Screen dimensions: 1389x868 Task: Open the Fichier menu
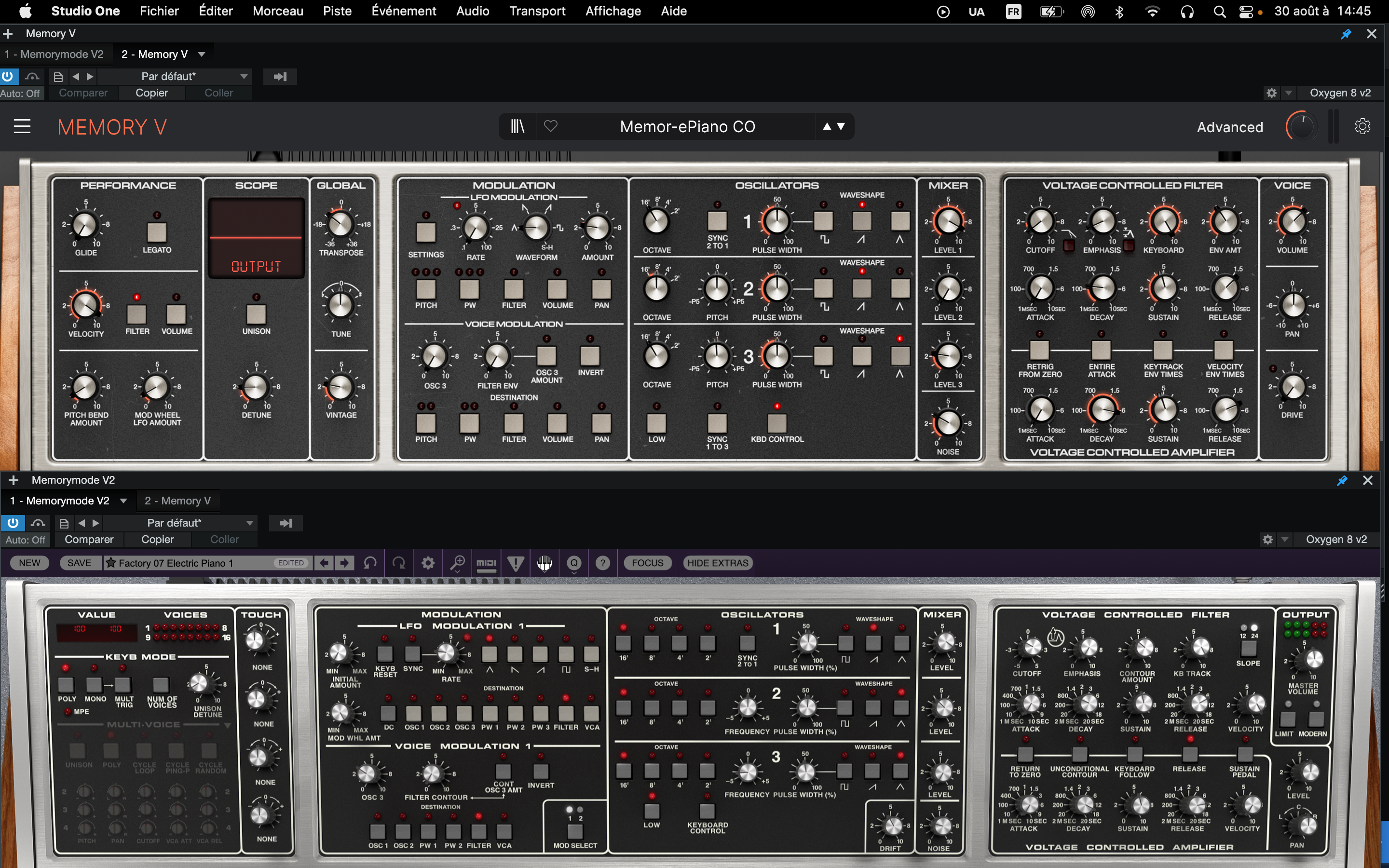tap(159, 12)
